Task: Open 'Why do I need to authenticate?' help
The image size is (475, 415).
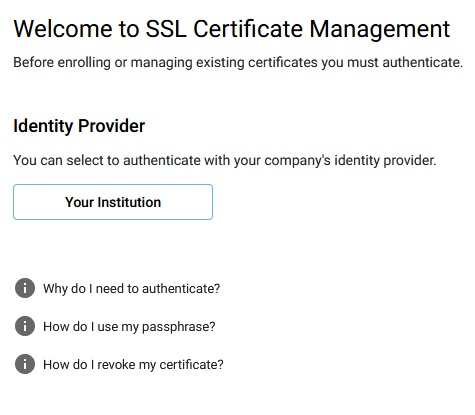Action: tap(132, 289)
